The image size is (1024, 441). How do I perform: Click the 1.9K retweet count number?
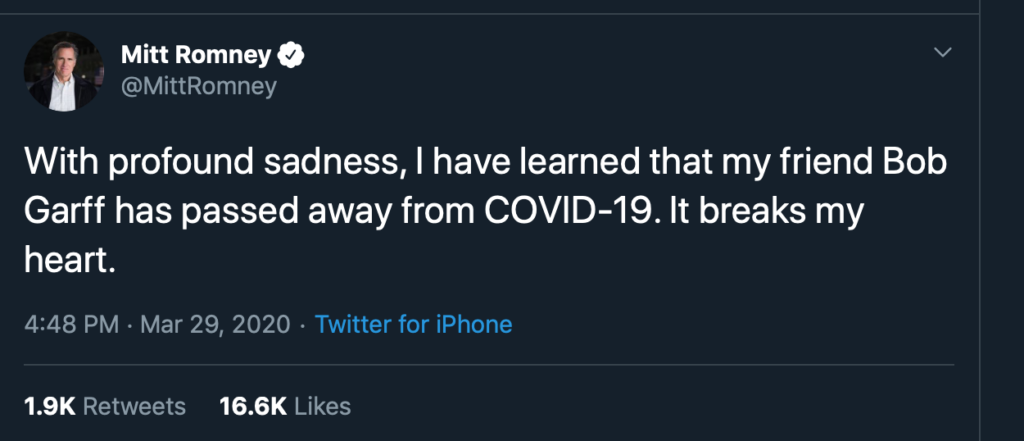48,405
